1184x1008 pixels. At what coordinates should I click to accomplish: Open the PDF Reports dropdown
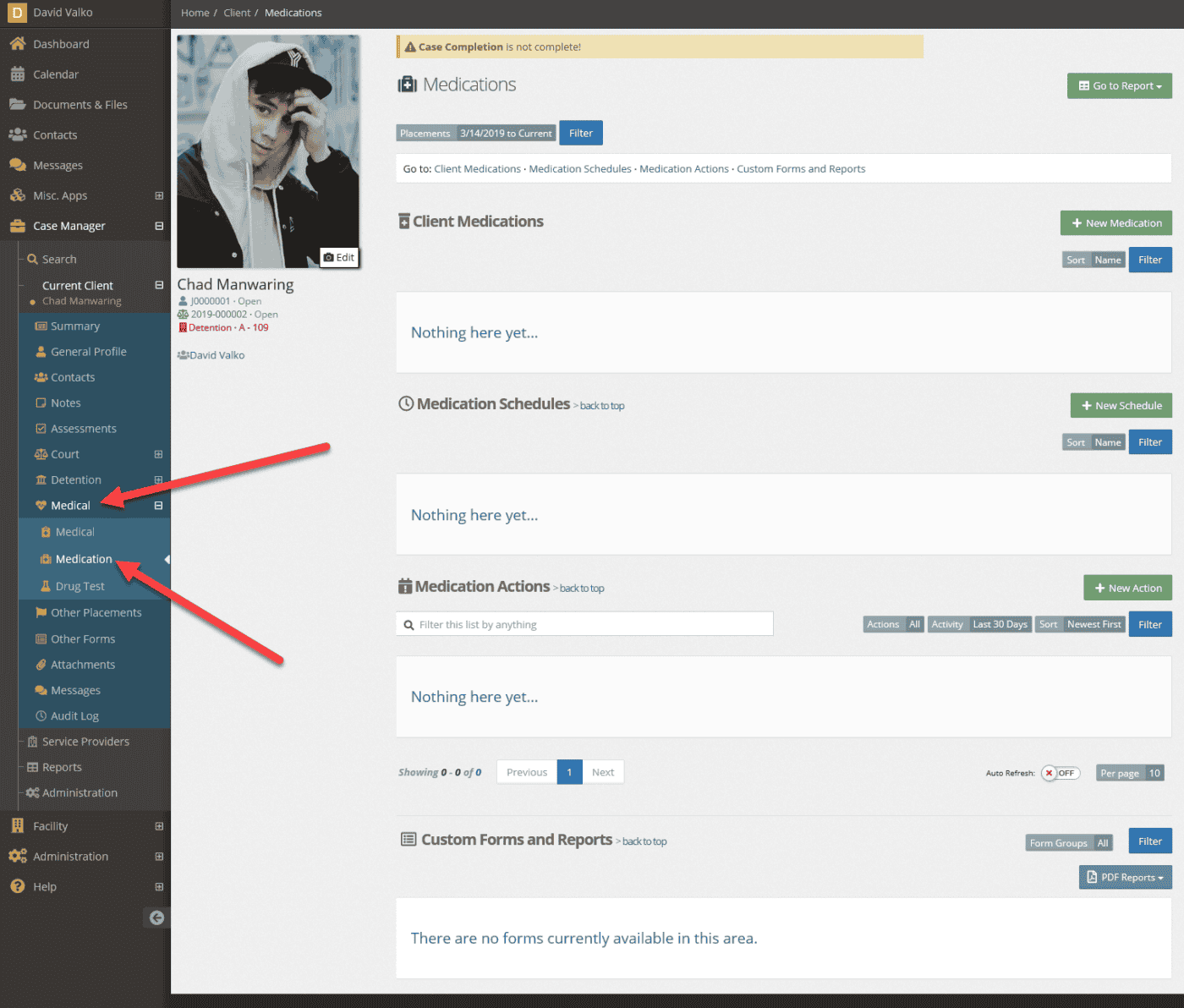point(1126,877)
